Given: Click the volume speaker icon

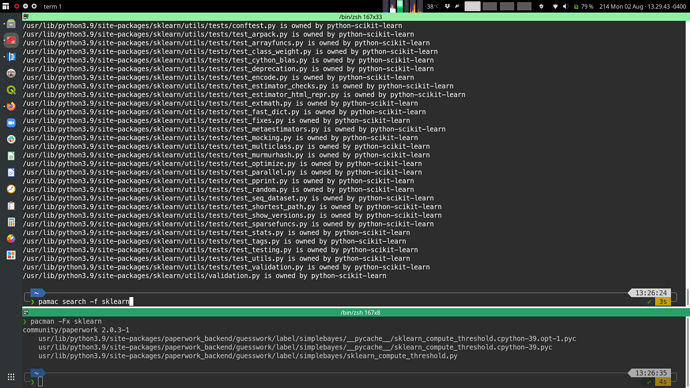Looking at the screenshot, I should click(565, 6).
